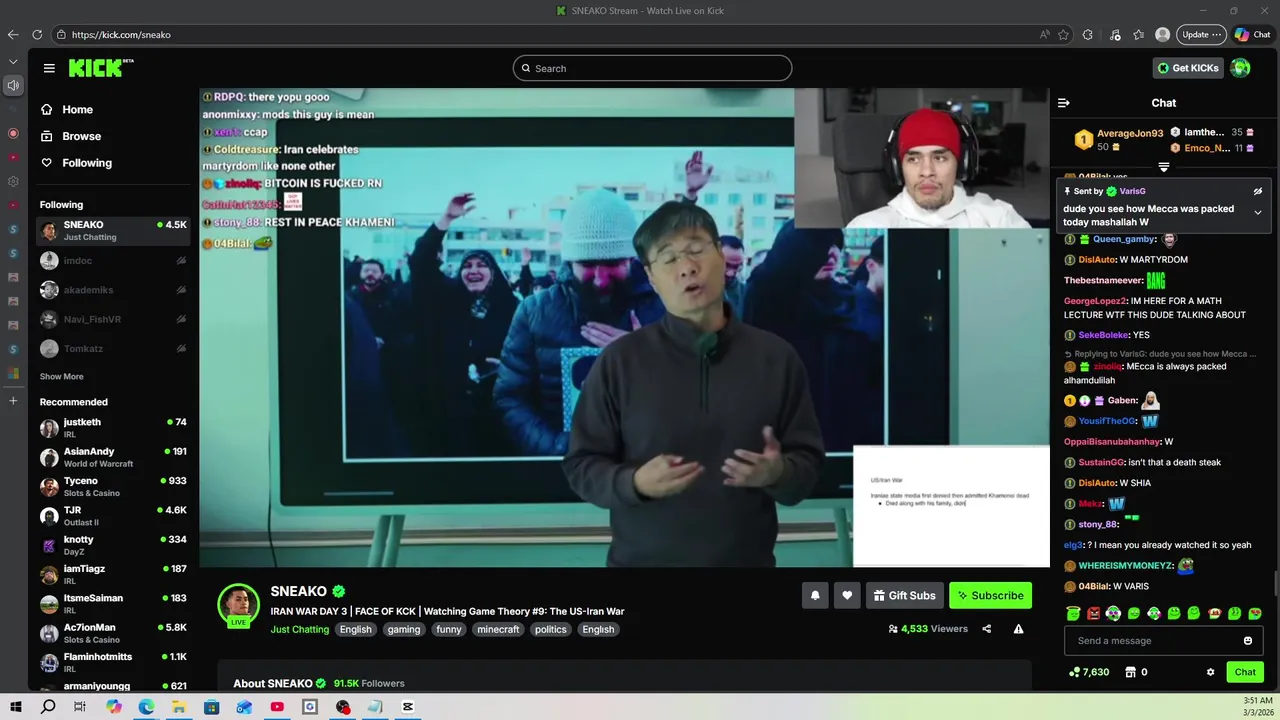The image size is (1280, 720).
Task: Open offline channel Tomkatz
Action: click(x=113, y=349)
